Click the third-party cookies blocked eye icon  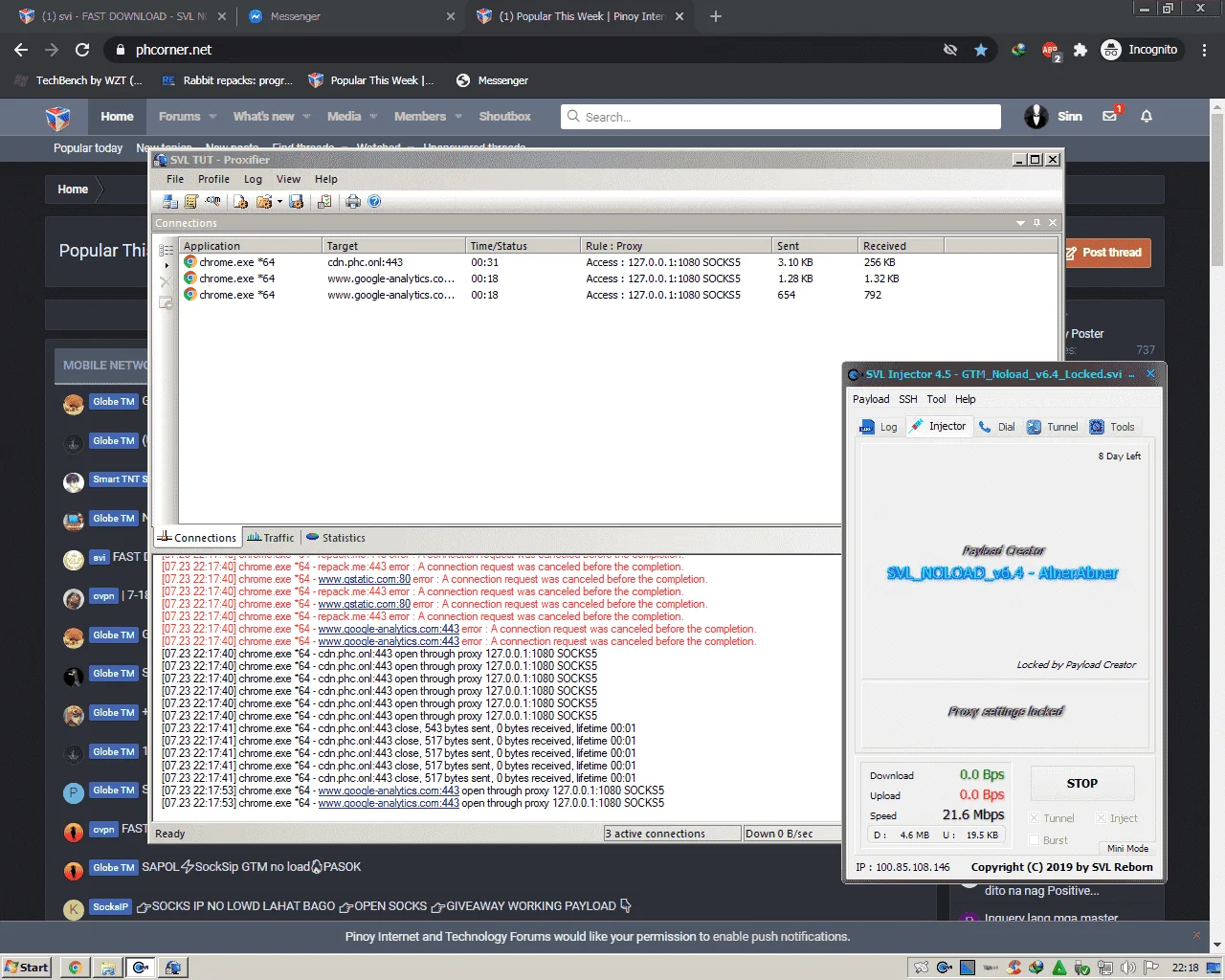[950, 50]
